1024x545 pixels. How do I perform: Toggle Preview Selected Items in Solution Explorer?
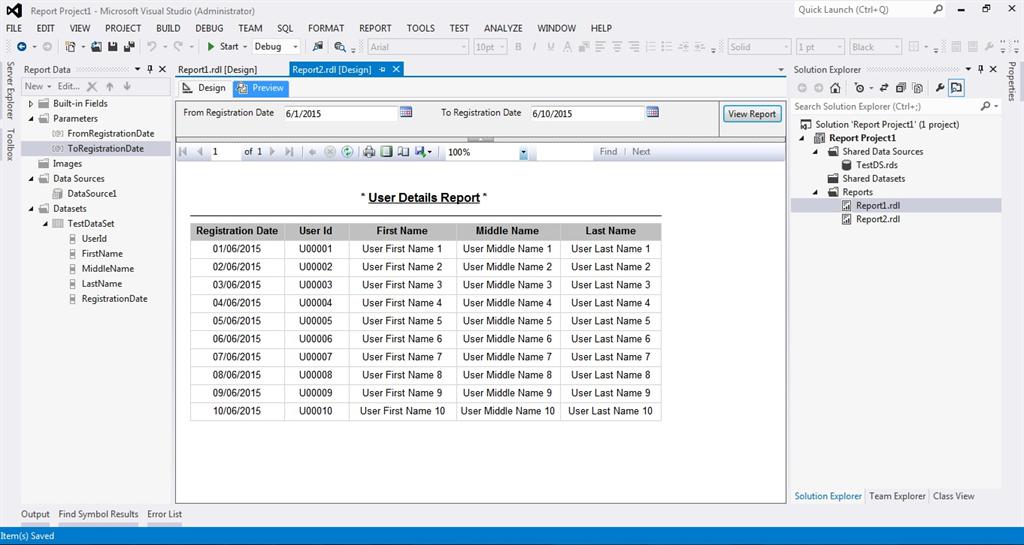[x=956, y=88]
